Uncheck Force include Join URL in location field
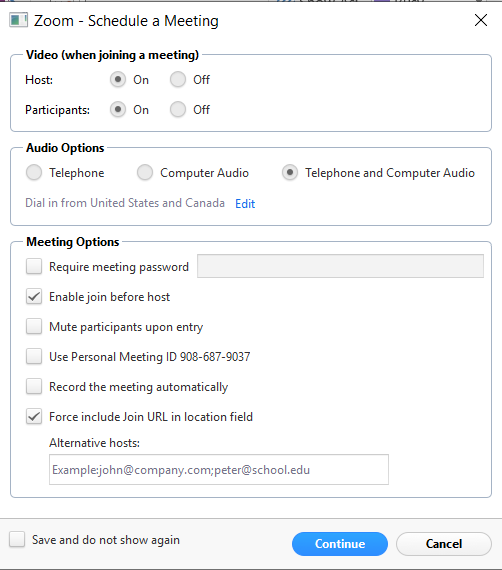The height and width of the screenshot is (570, 502). (x=34, y=416)
